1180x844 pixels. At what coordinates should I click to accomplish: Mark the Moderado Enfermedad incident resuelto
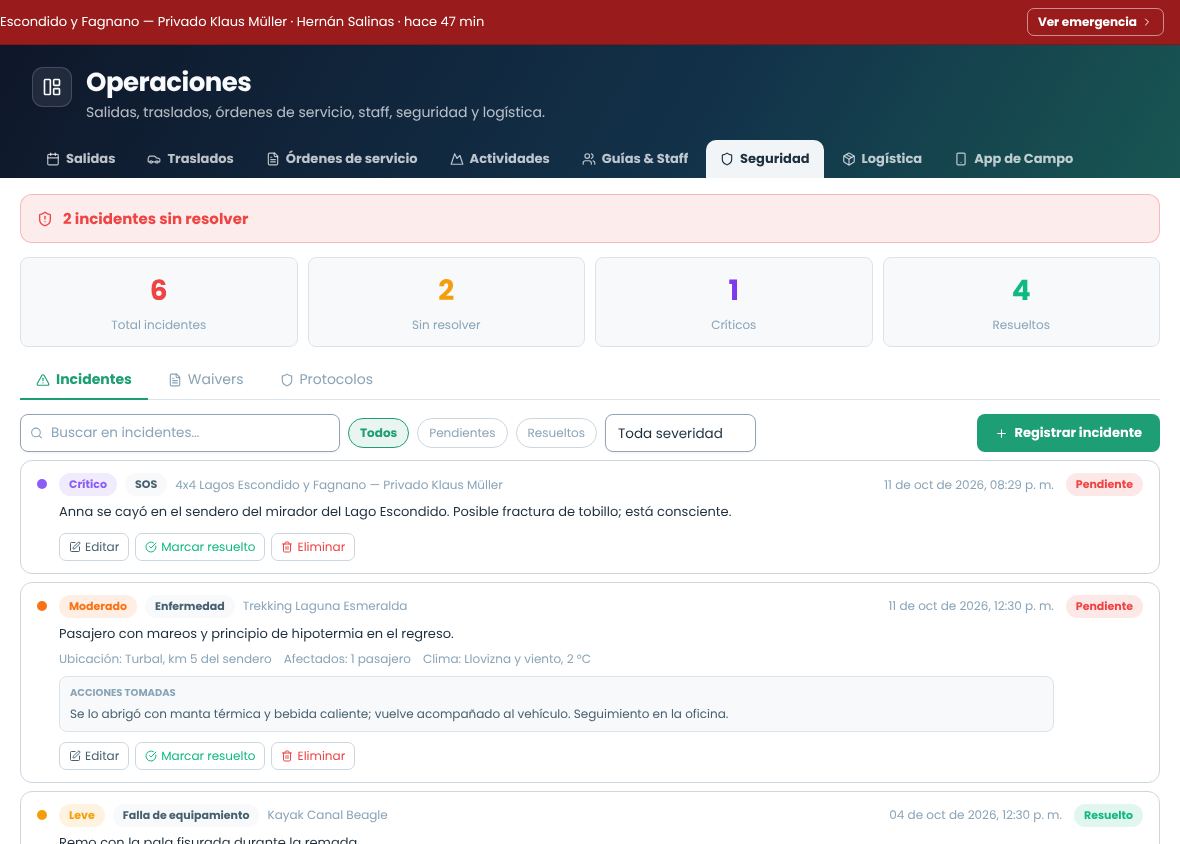point(200,756)
